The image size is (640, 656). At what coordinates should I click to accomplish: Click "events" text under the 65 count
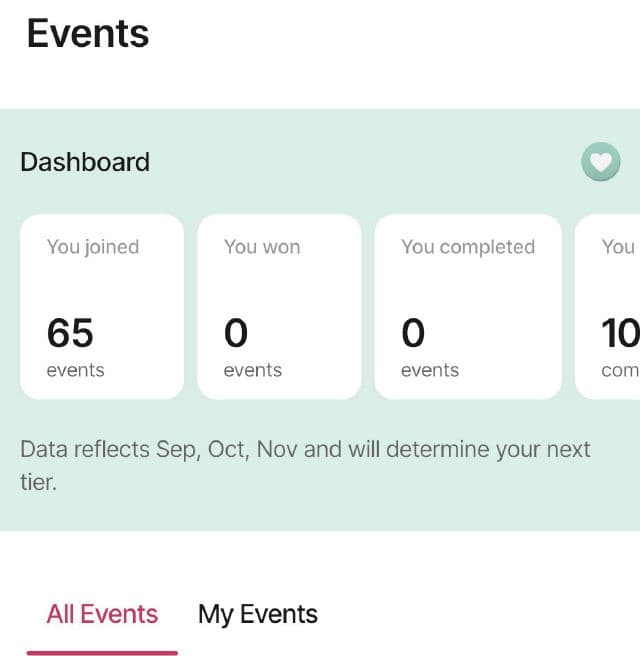(x=76, y=370)
